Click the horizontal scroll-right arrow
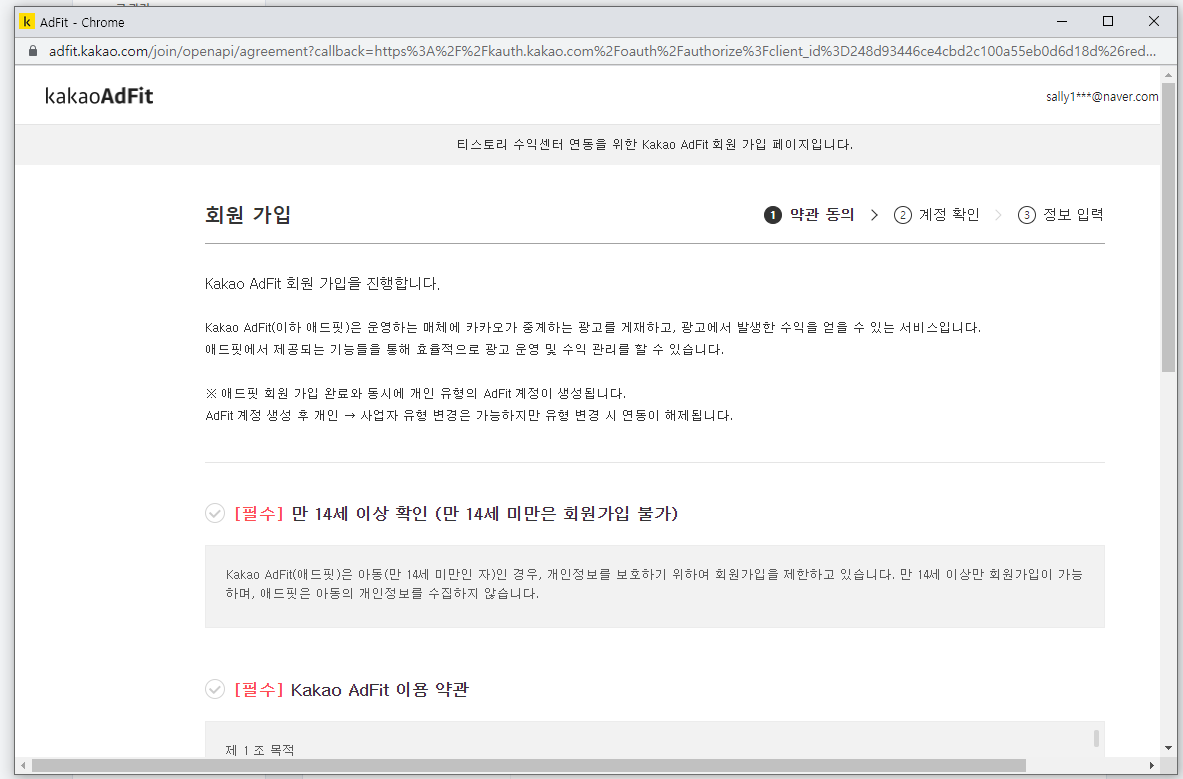This screenshot has width=1183, height=779. pyautogui.click(x=1152, y=765)
